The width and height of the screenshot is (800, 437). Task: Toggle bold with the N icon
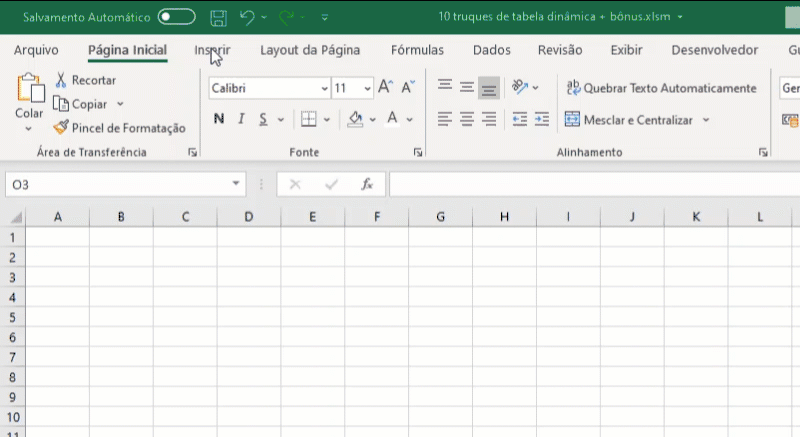point(219,119)
